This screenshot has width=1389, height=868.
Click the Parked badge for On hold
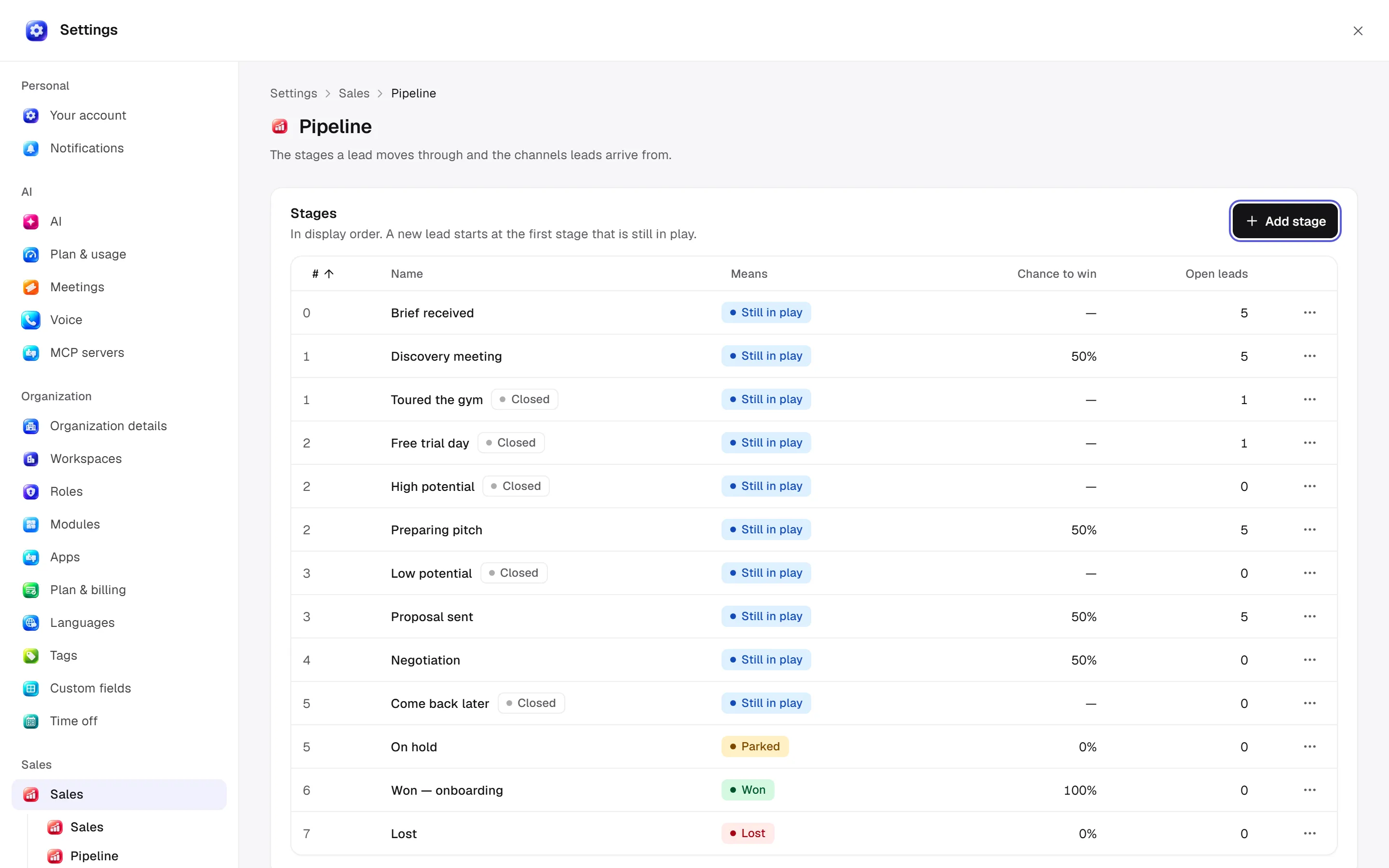(755, 746)
